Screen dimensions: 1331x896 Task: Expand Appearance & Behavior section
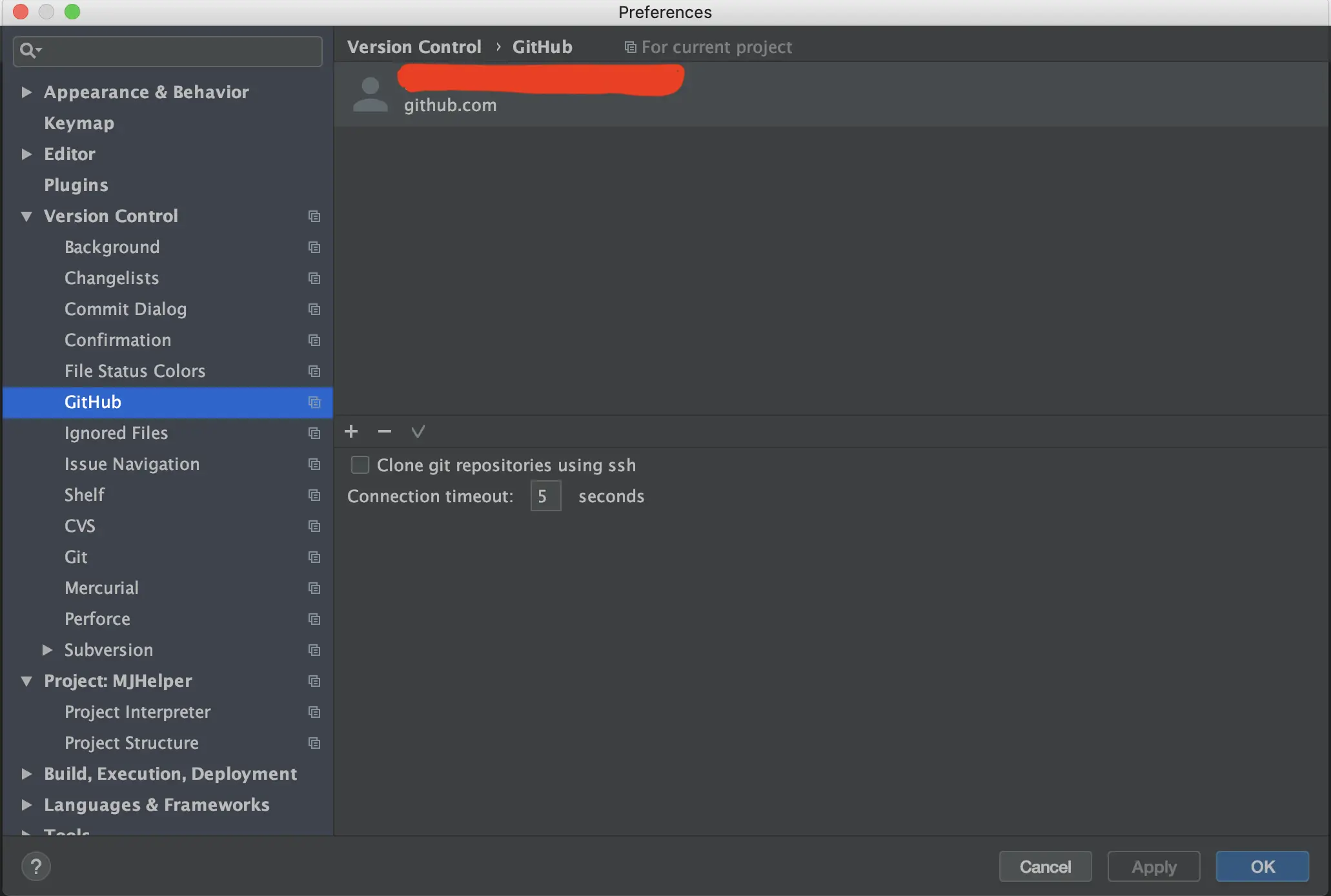26,92
